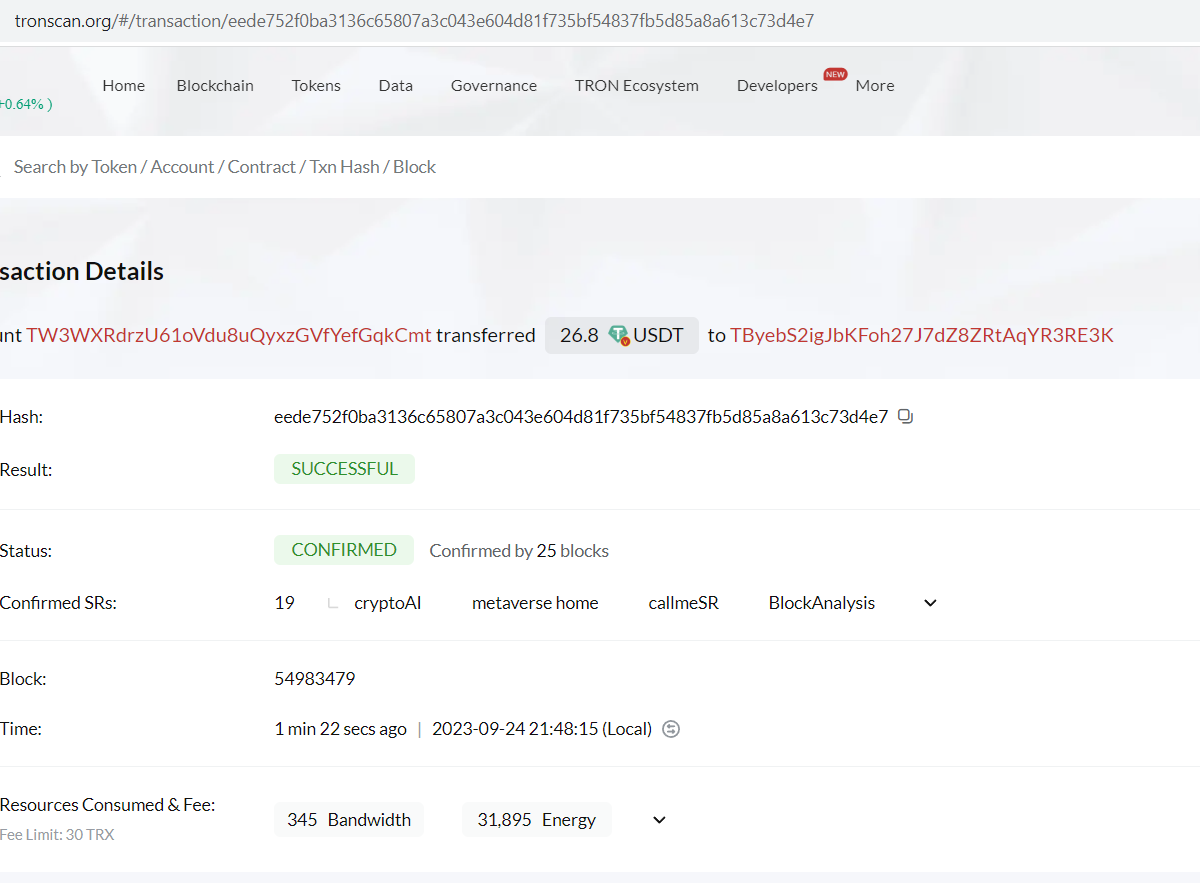The height and width of the screenshot is (883, 1200).
Task: Open the Home menu item
Action: point(123,86)
